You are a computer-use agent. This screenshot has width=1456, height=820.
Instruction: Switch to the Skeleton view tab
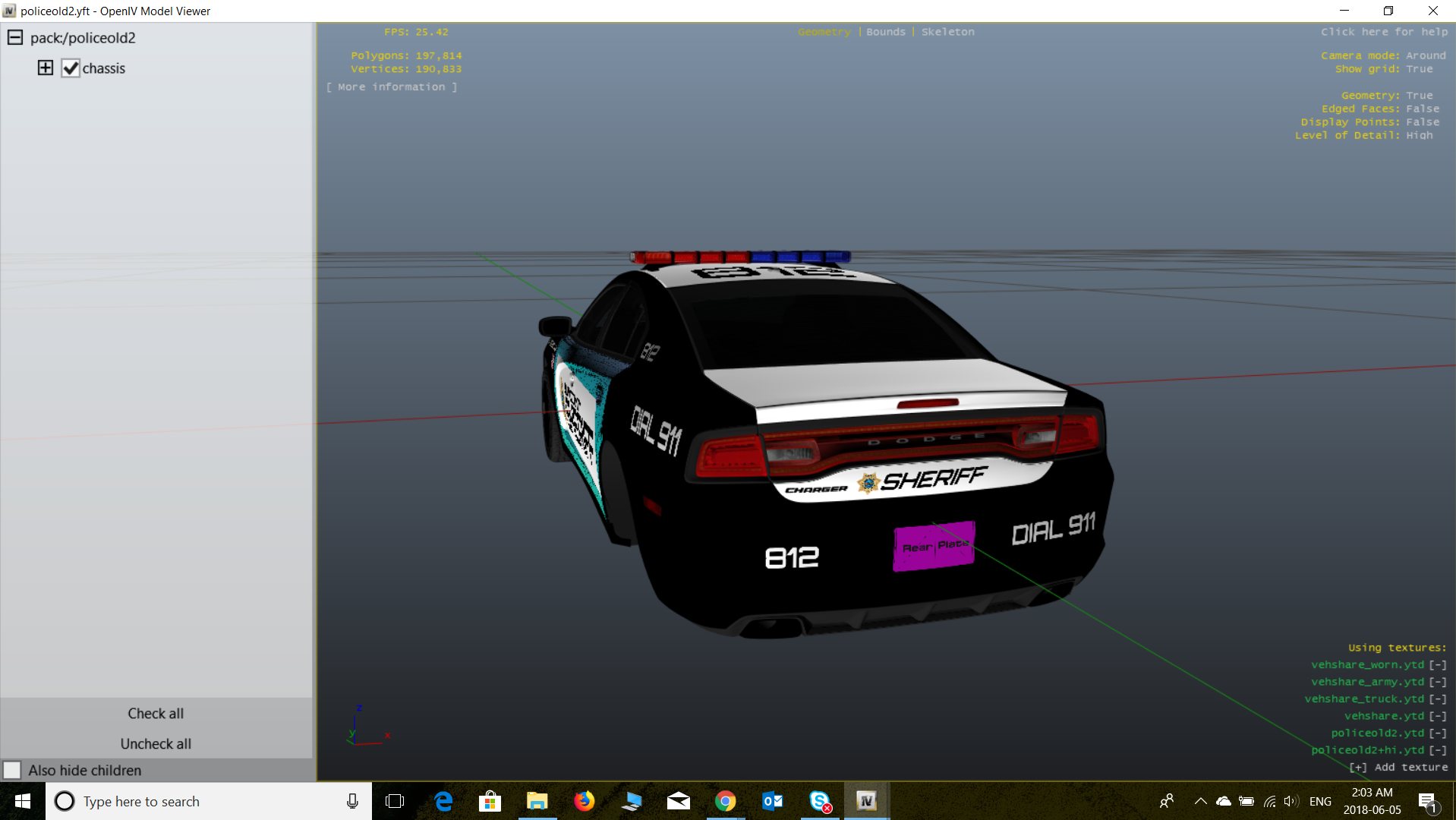pos(948,32)
